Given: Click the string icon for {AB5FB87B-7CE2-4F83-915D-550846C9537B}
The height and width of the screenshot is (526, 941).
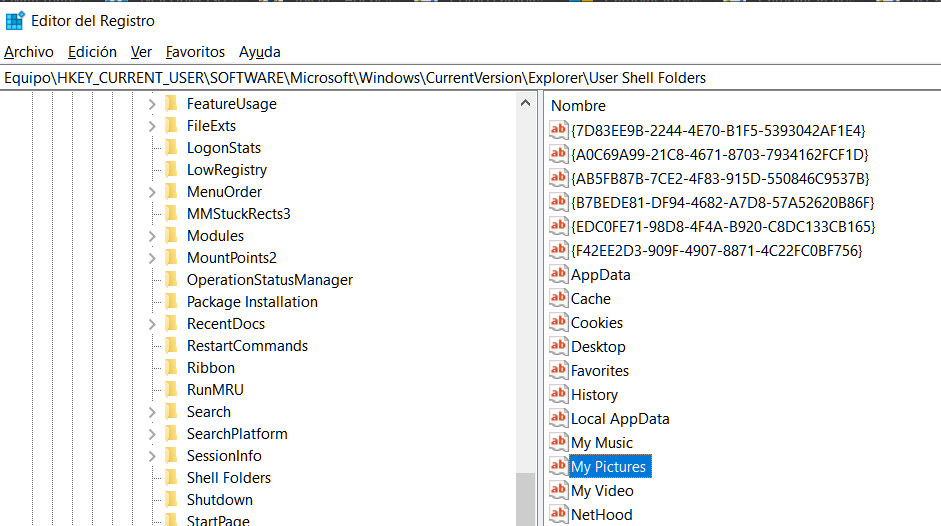Looking at the screenshot, I should (x=558, y=178).
